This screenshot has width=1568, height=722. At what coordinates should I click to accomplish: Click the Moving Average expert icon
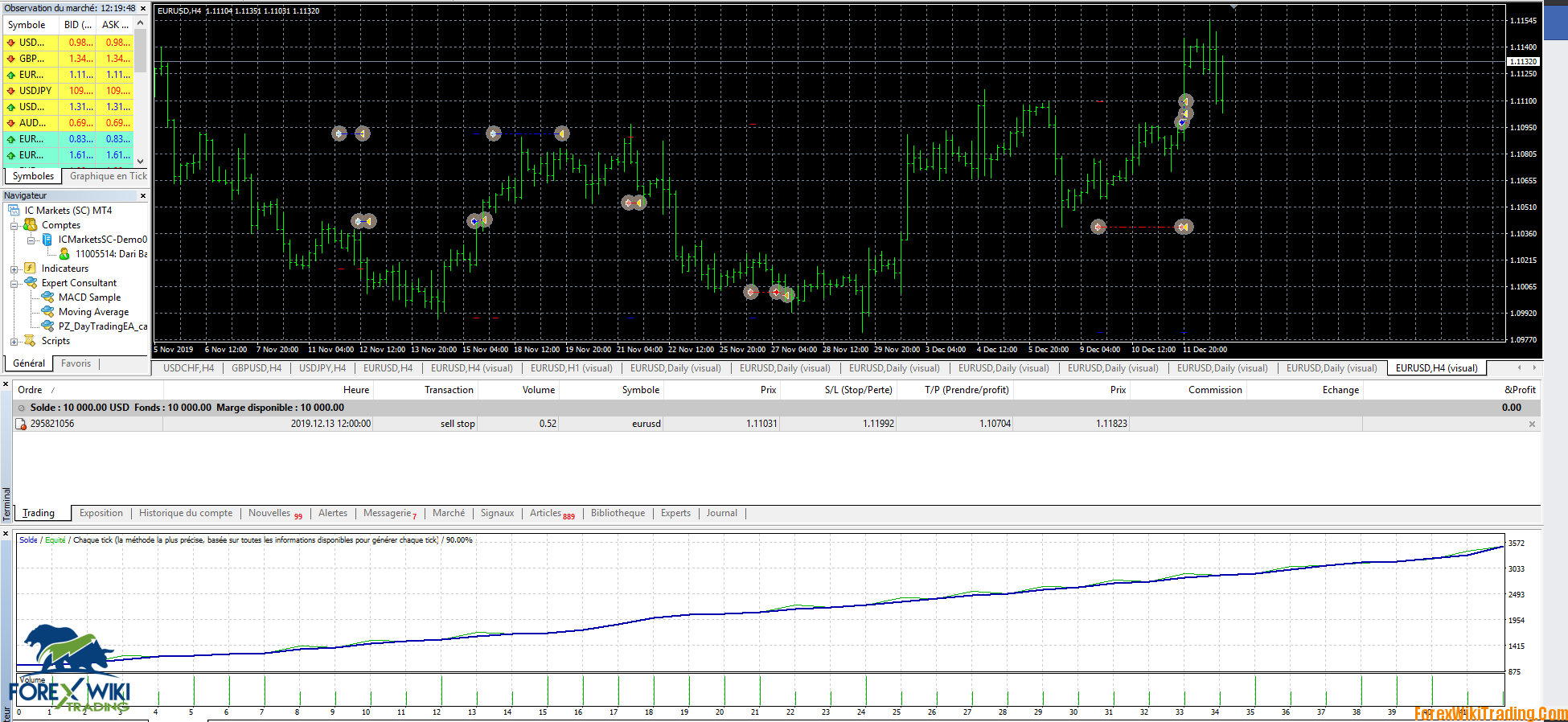pos(47,312)
